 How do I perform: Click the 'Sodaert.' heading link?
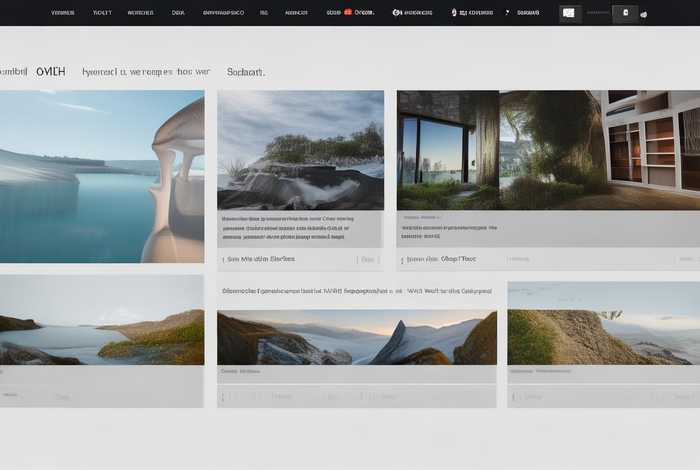click(x=246, y=72)
